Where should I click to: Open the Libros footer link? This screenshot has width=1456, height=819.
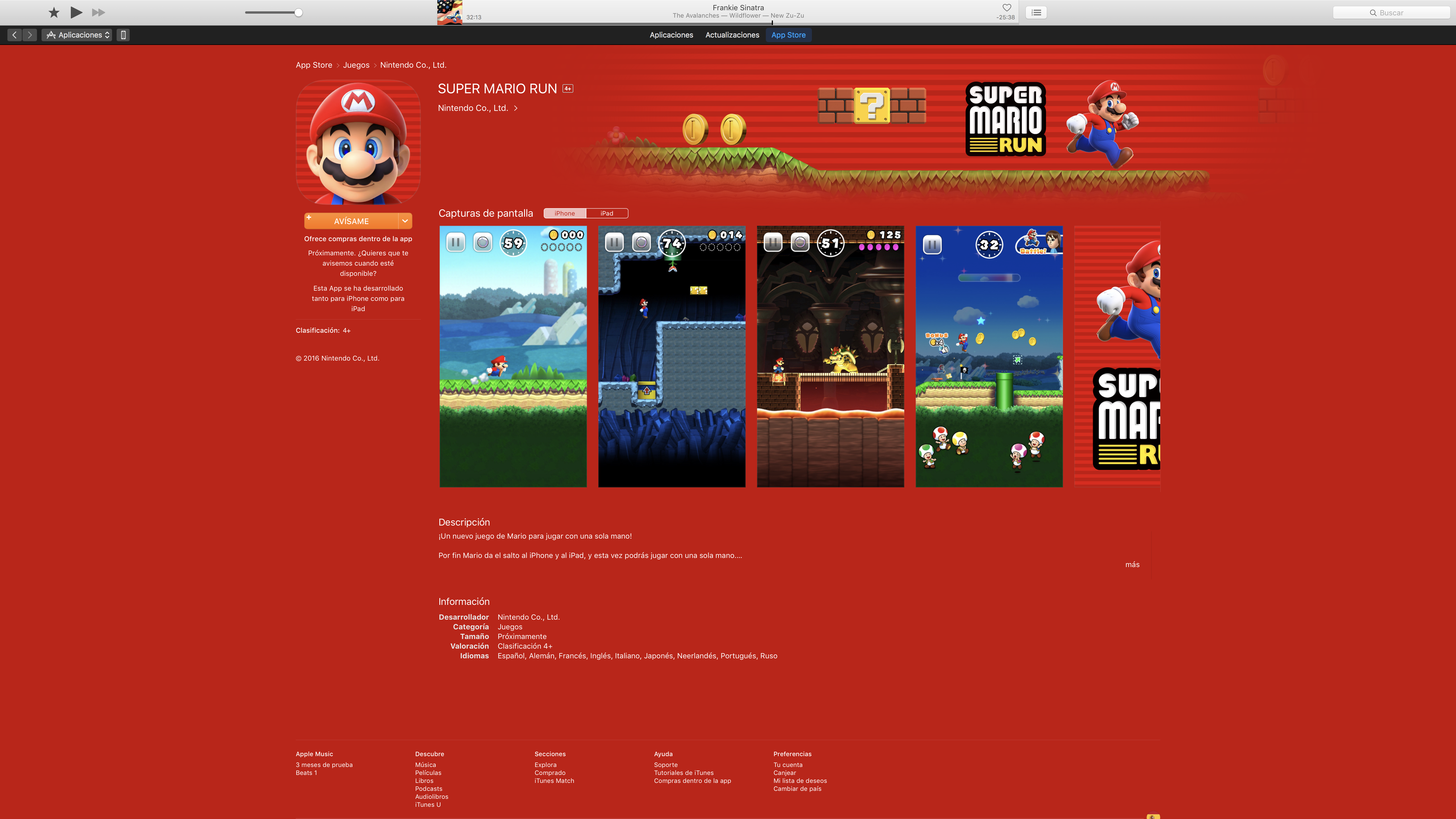tap(424, 781)
